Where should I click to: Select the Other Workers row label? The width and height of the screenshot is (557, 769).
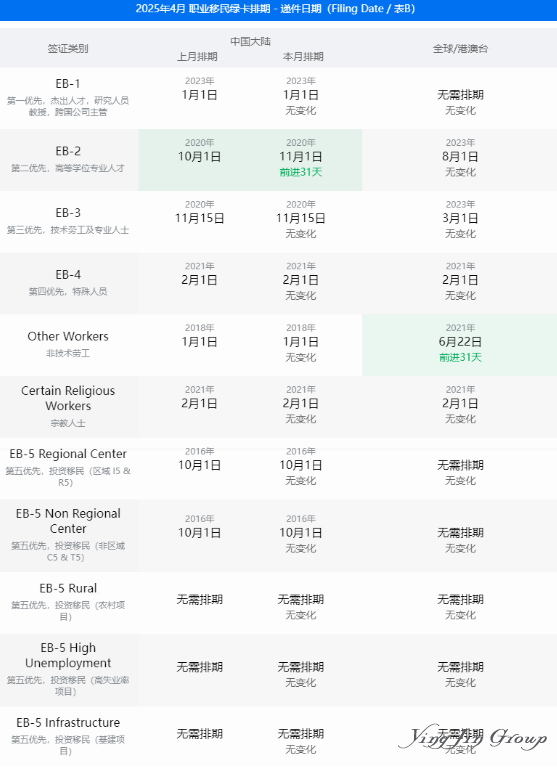(x=68, y=336)
